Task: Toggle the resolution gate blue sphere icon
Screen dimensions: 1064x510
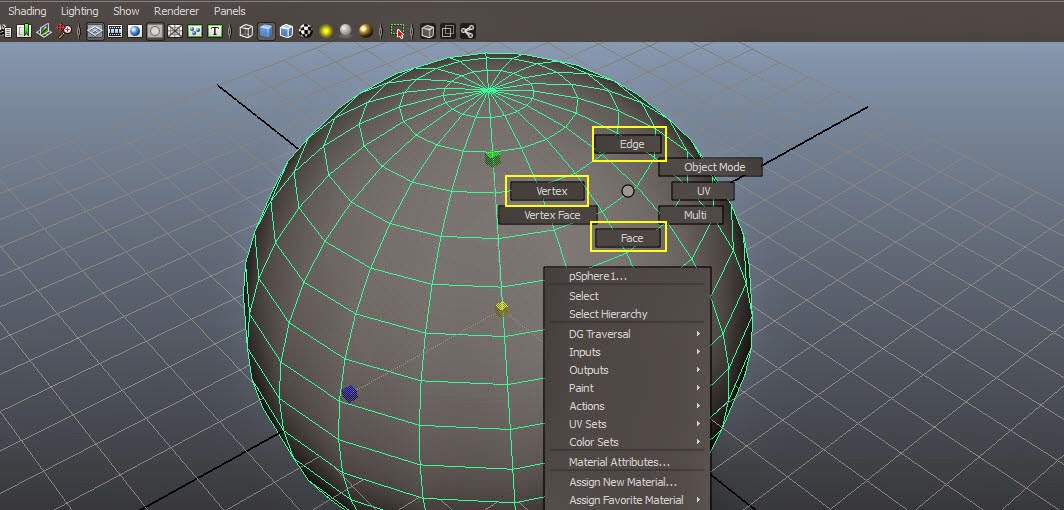Action: [x=134, y=31]
